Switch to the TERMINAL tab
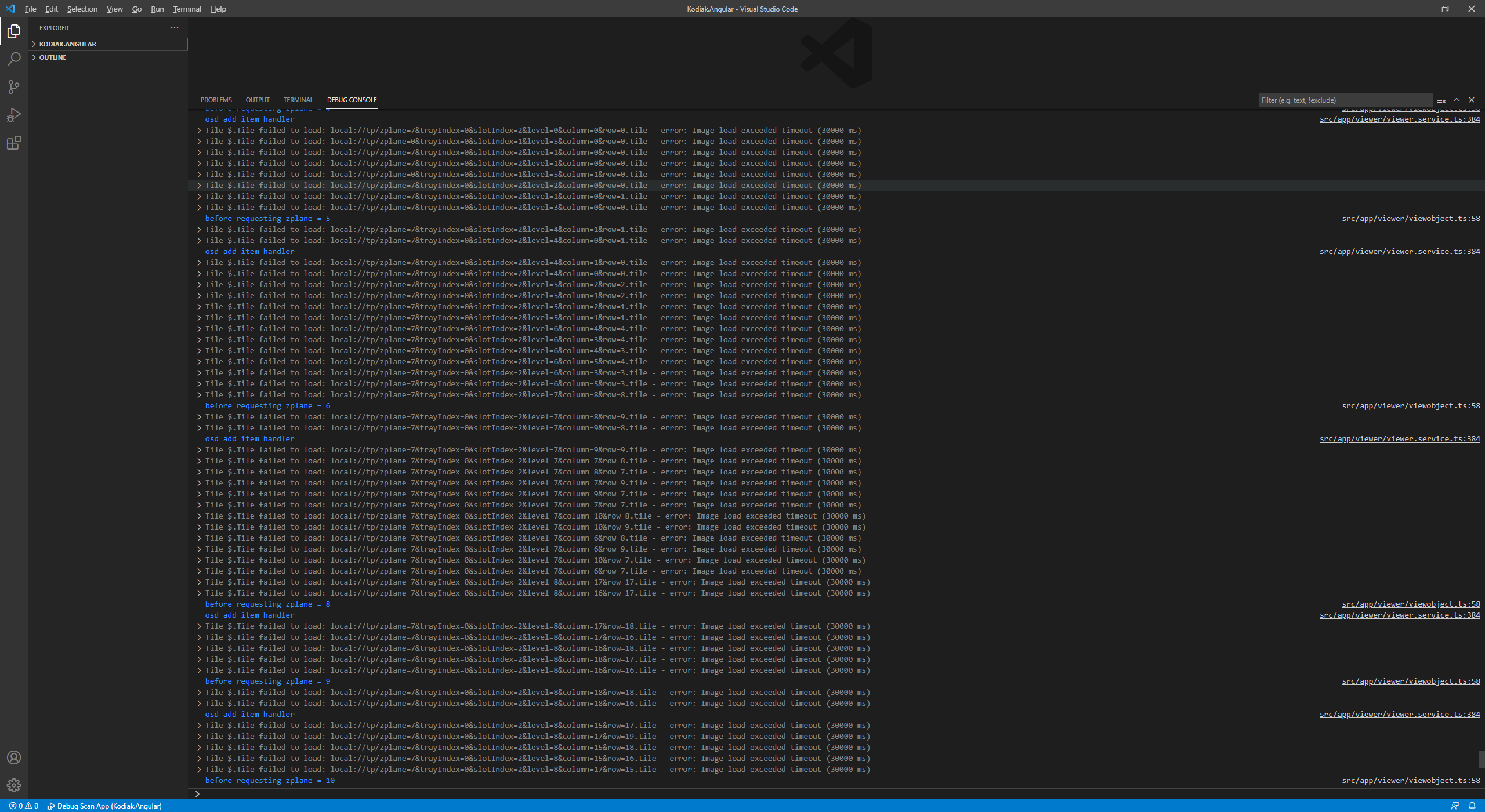This screenshot has width=1485, height=812. pos(298,100)
